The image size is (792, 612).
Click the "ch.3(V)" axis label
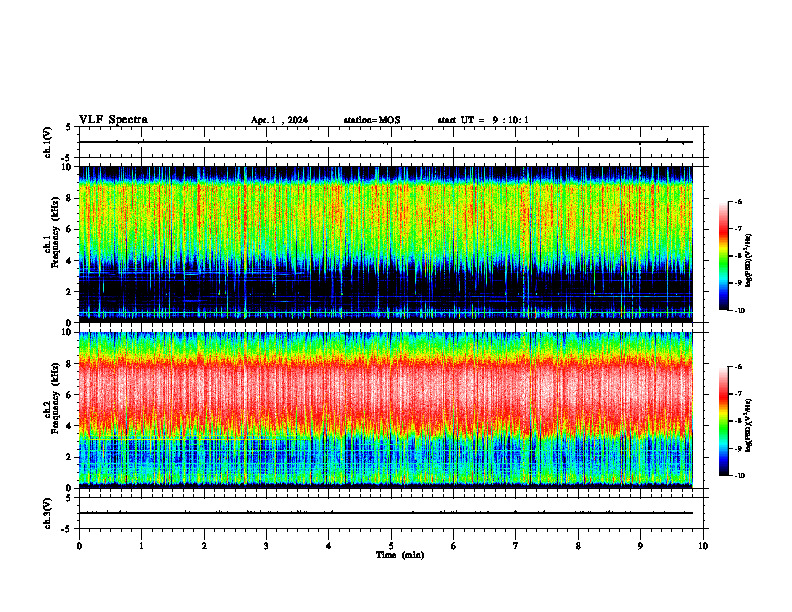pyautogui.click(x=48, y=513)
